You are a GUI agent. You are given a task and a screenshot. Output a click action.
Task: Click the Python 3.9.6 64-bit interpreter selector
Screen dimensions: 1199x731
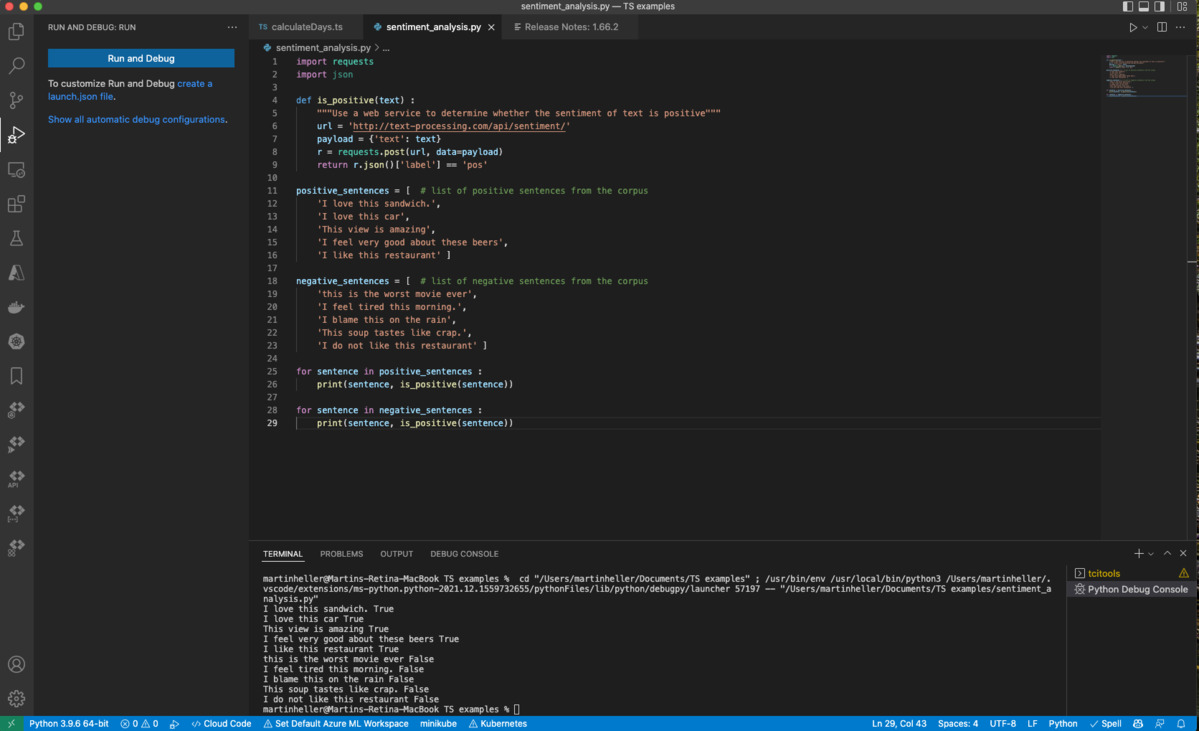68,723
